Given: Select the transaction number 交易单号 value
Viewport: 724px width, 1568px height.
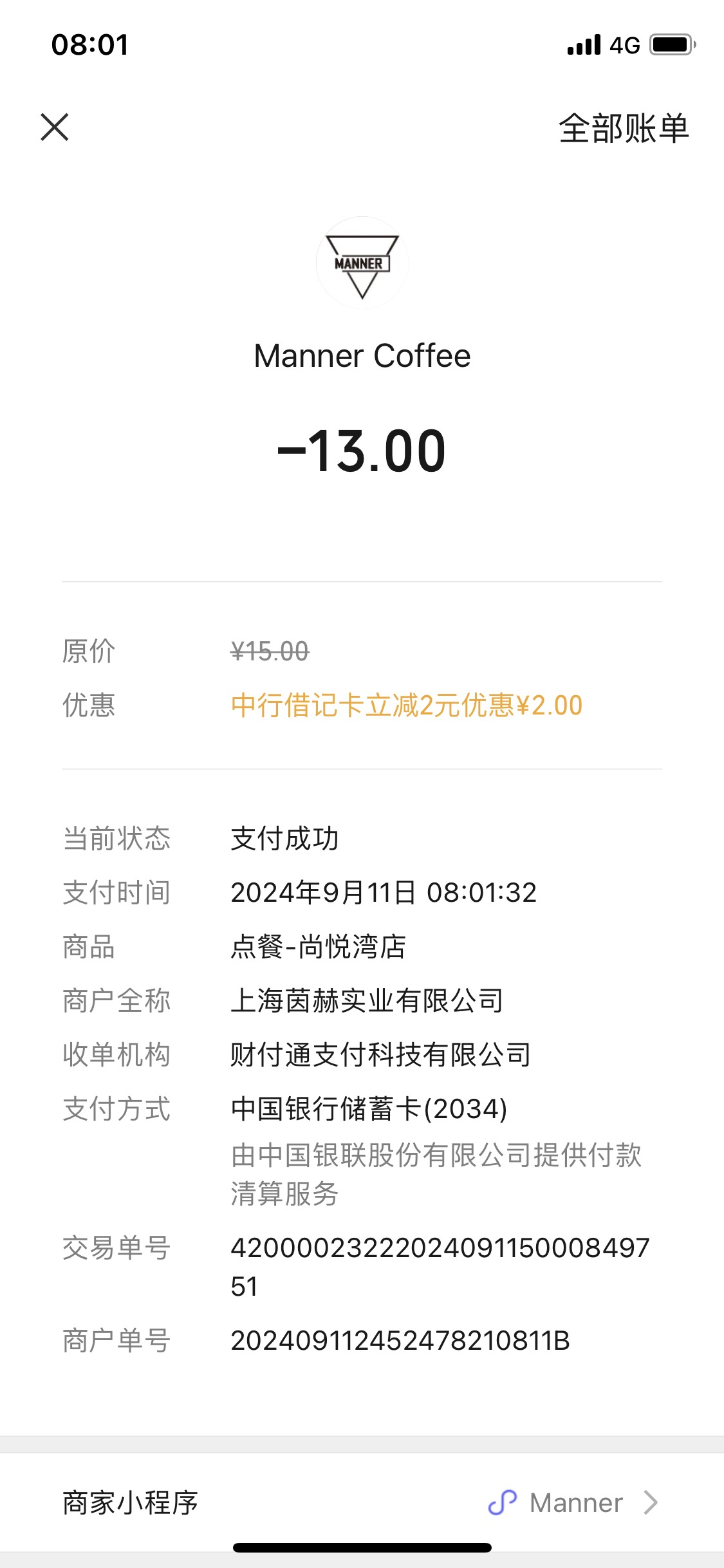Looking at the screenshot, I should [x=440, y=1267].
